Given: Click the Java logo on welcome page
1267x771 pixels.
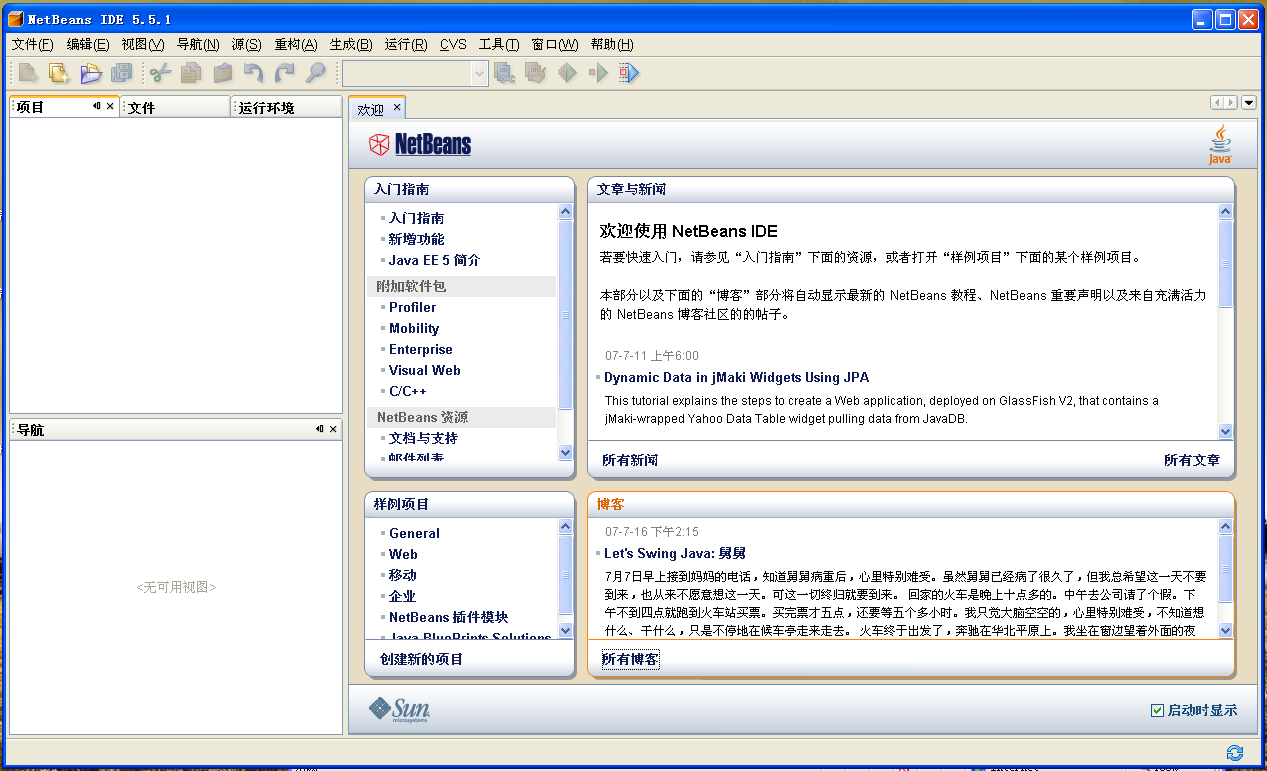Looking at the screenshot, I should click(x=1220, y=145).
